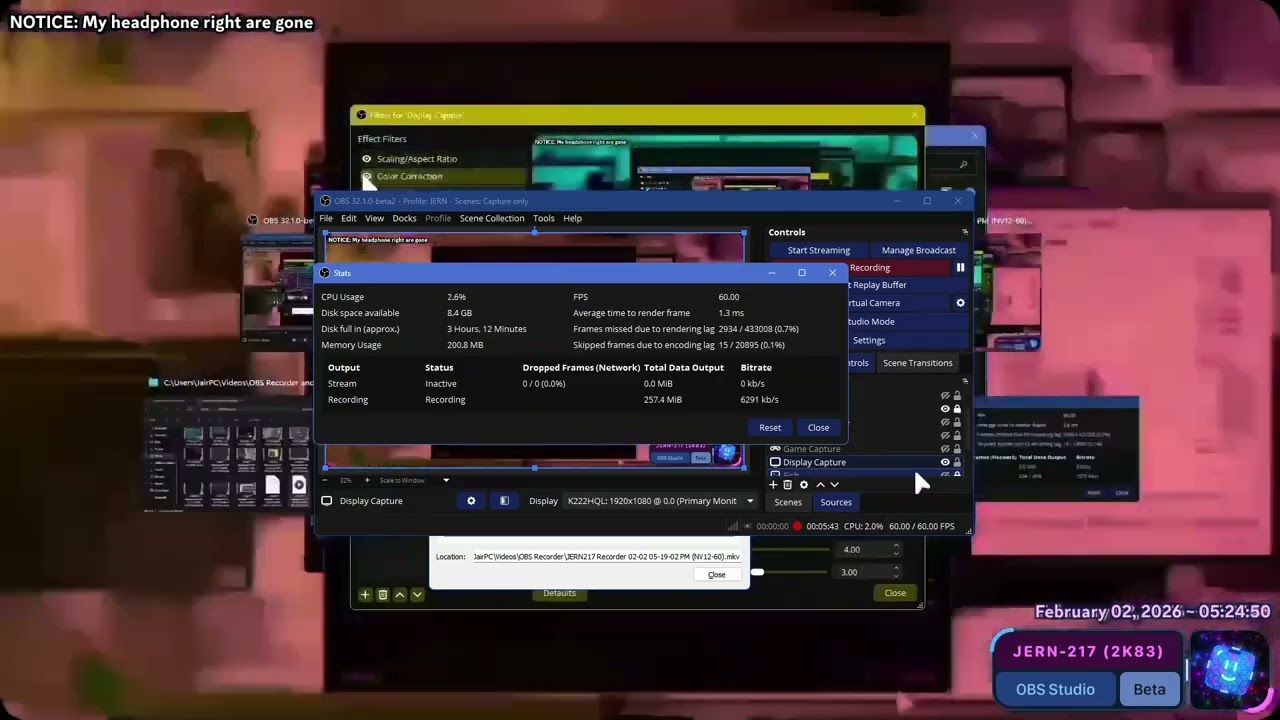Move the filter up in the Filters window

tap(400, 595)
